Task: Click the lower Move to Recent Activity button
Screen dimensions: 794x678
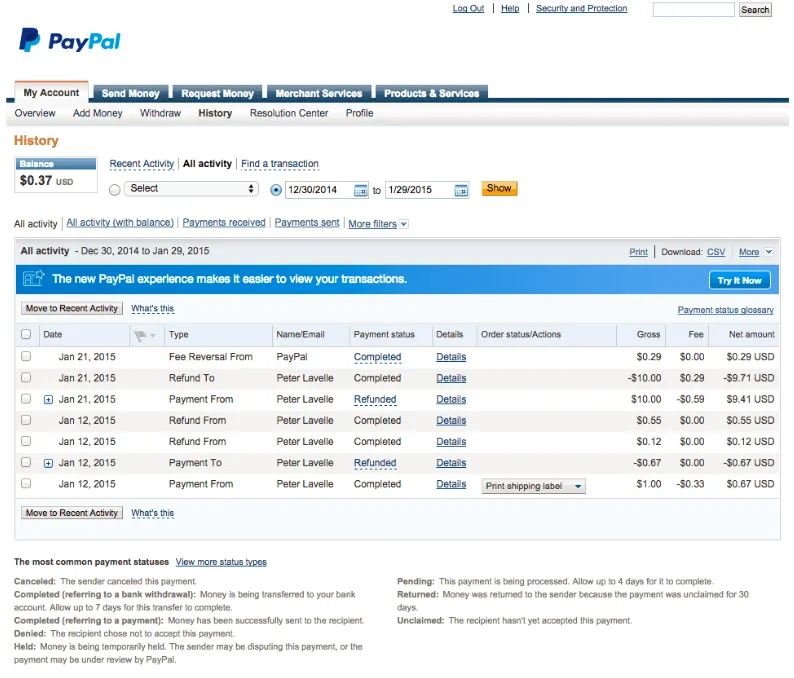Action: (x=72, y=512)
